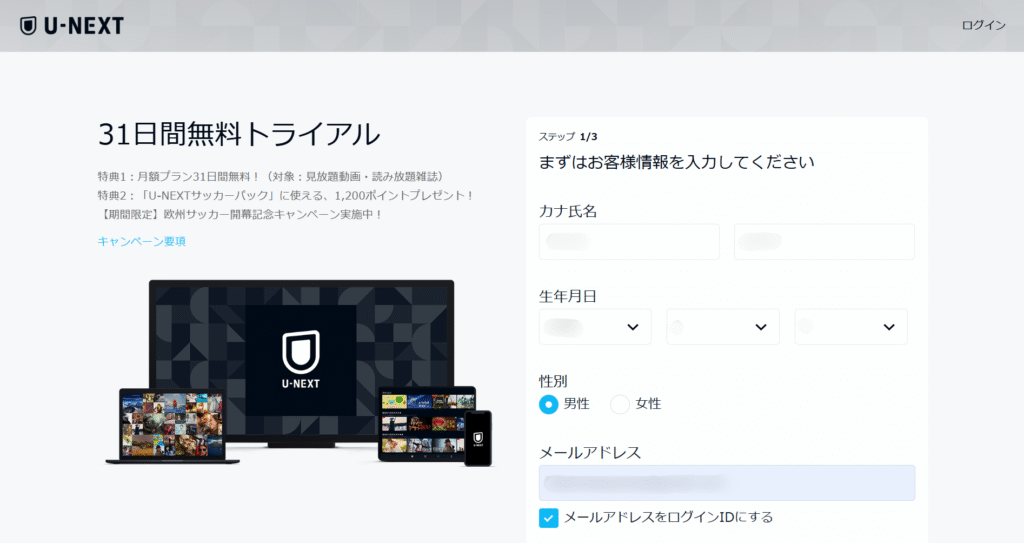Open the ログイン link
This screenshot has height=543, width=1024.
984,25
